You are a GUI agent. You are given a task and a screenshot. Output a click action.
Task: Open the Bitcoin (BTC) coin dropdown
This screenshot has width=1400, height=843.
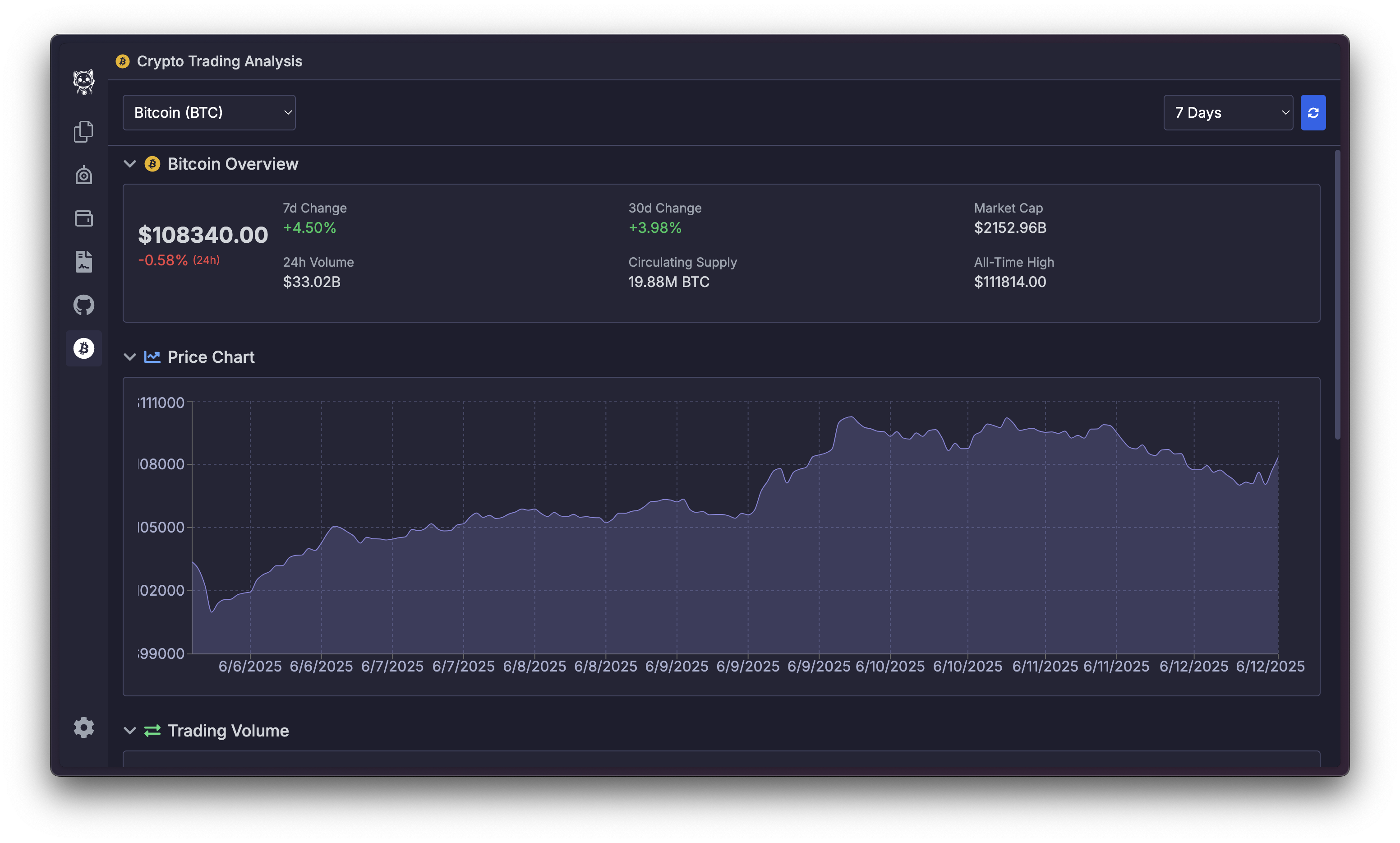209,112
